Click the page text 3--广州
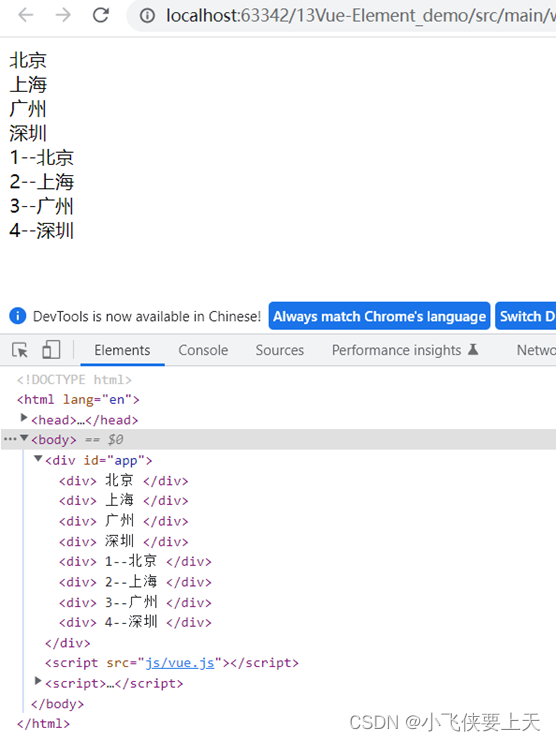 click(42, 207)
